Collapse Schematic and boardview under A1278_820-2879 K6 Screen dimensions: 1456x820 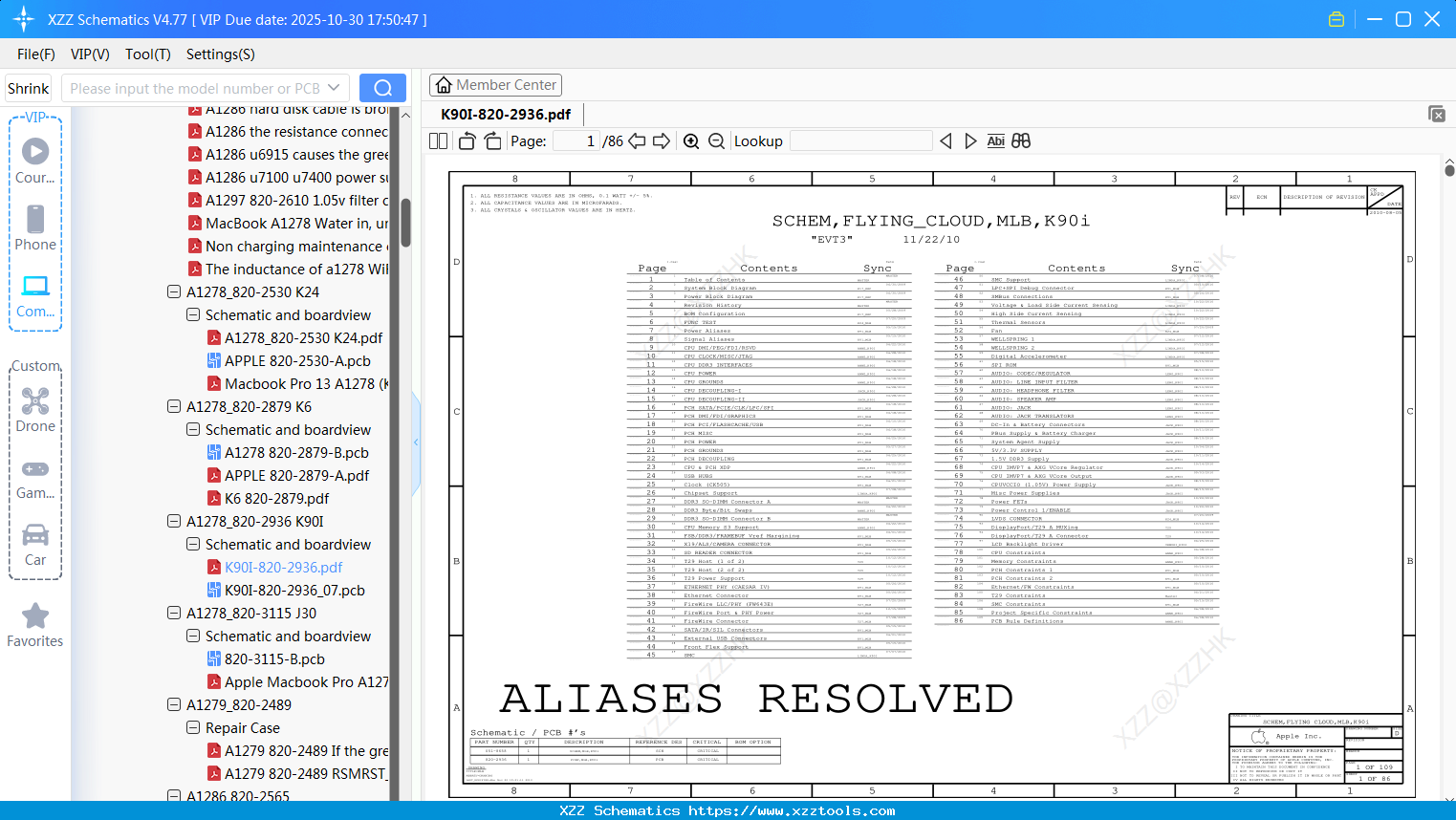[193, 430]
